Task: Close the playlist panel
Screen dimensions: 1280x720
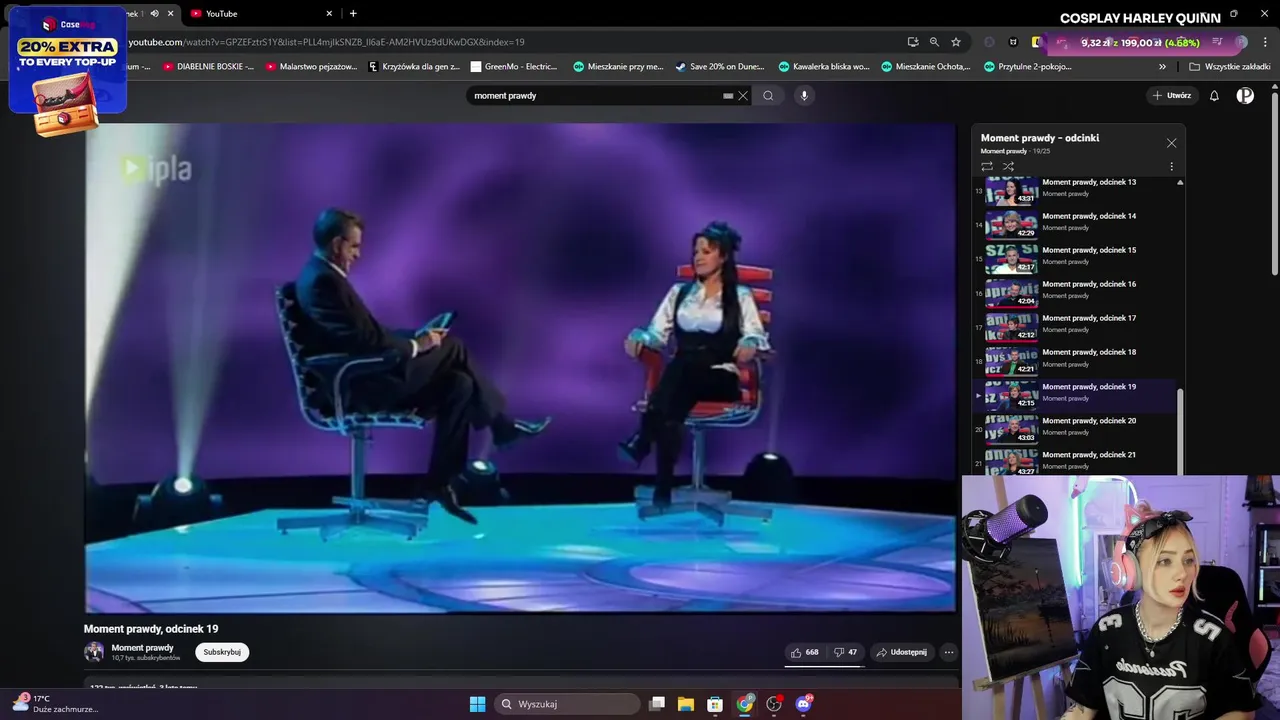Action: tap(1171, 143)
